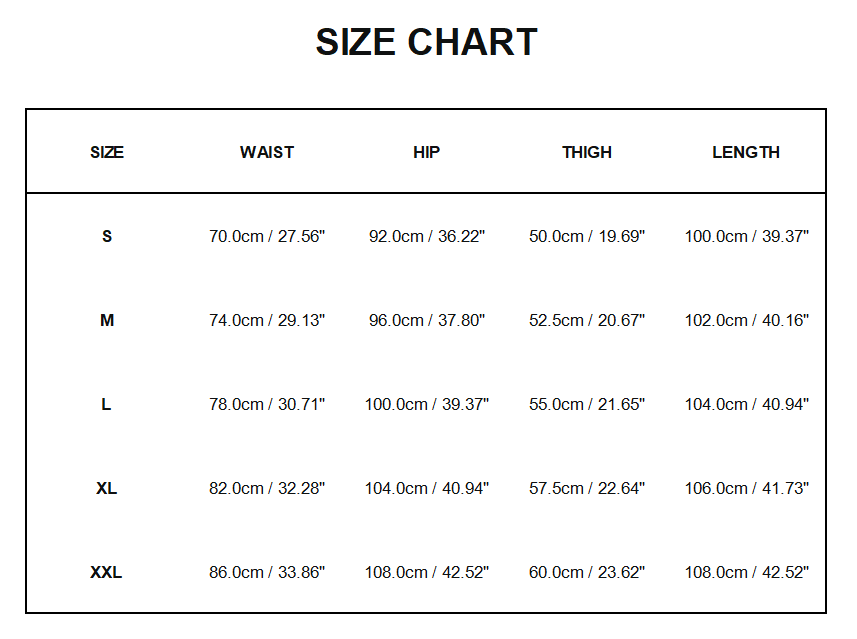Click thigh value 60.0cm / 23.62"
Viewport: 857px width, 639px height.
click(587, 573)
